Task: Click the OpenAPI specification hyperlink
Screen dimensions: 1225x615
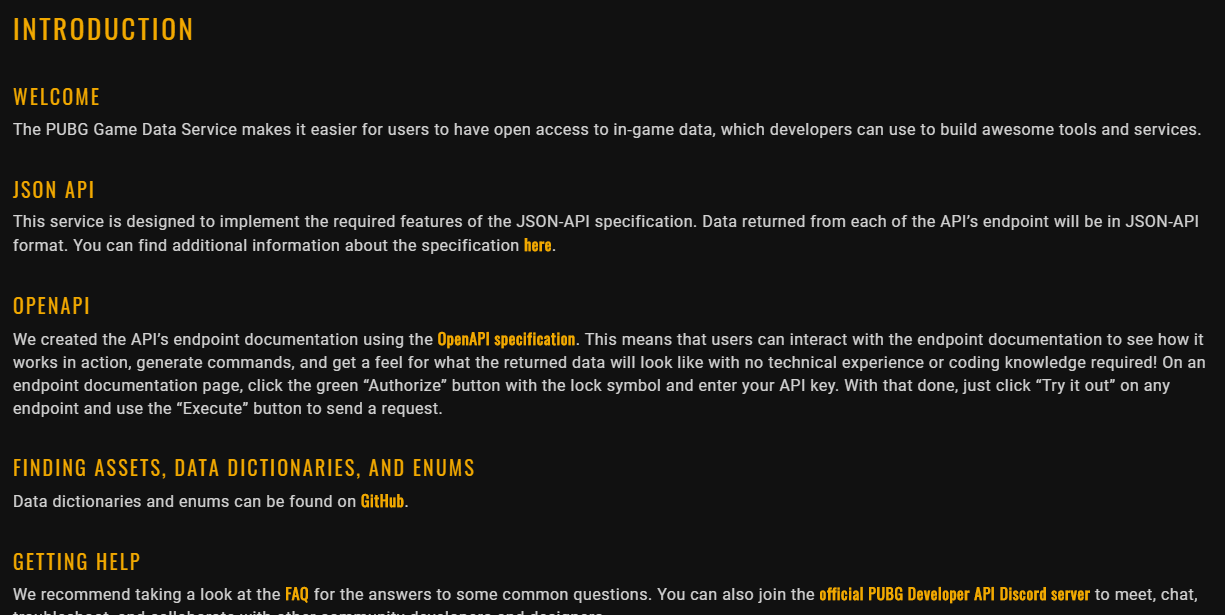Action: click(508, 339)
